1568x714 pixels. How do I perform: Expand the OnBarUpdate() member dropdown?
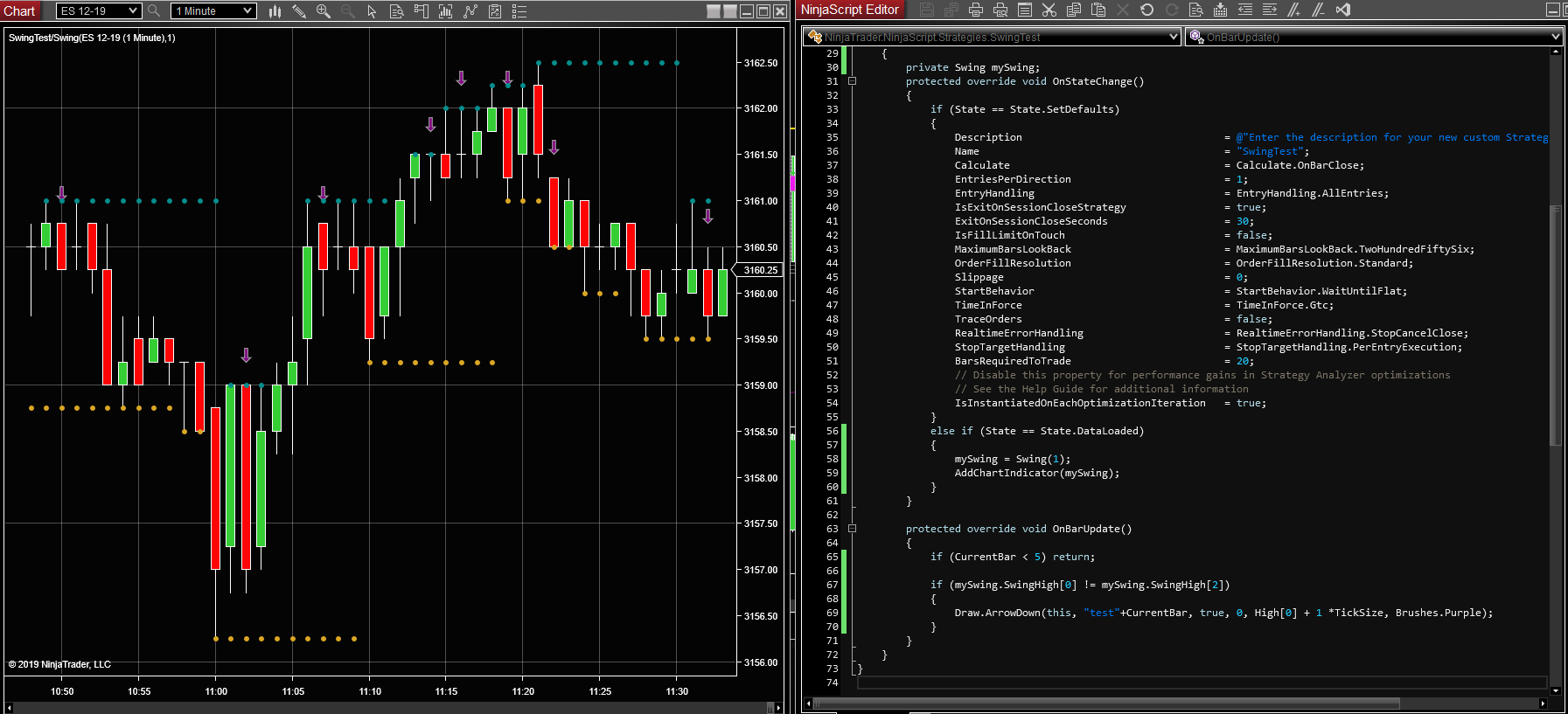coord(1374,37)
